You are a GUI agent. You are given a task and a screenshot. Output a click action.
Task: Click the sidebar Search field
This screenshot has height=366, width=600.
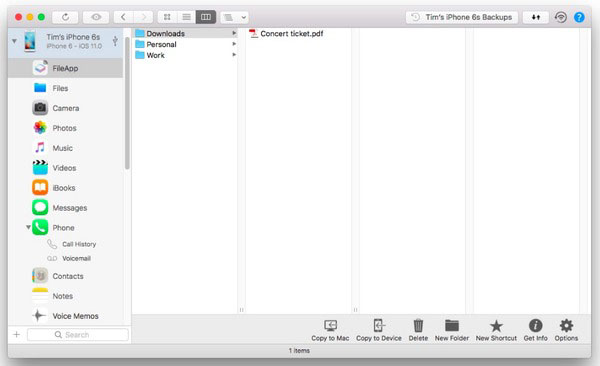(x=78, y=335)
